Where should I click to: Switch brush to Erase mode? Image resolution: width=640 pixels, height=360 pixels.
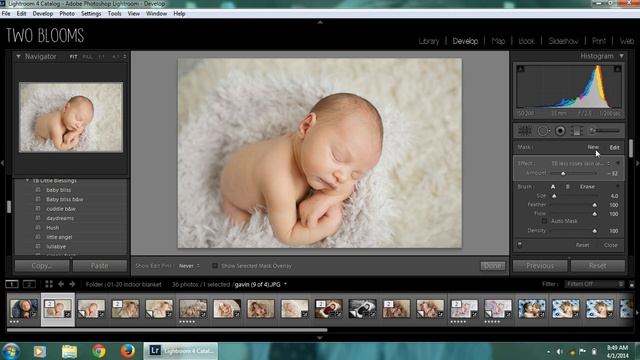coord(587,187)
